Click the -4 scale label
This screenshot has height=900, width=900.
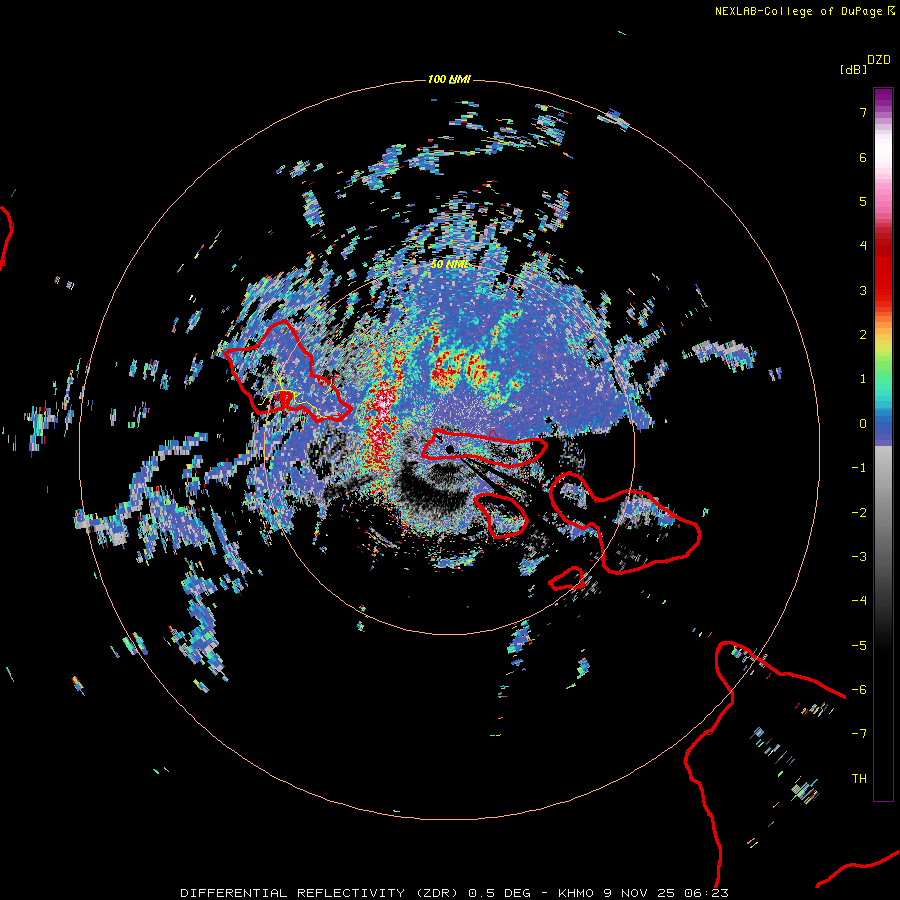pos(859,601)
